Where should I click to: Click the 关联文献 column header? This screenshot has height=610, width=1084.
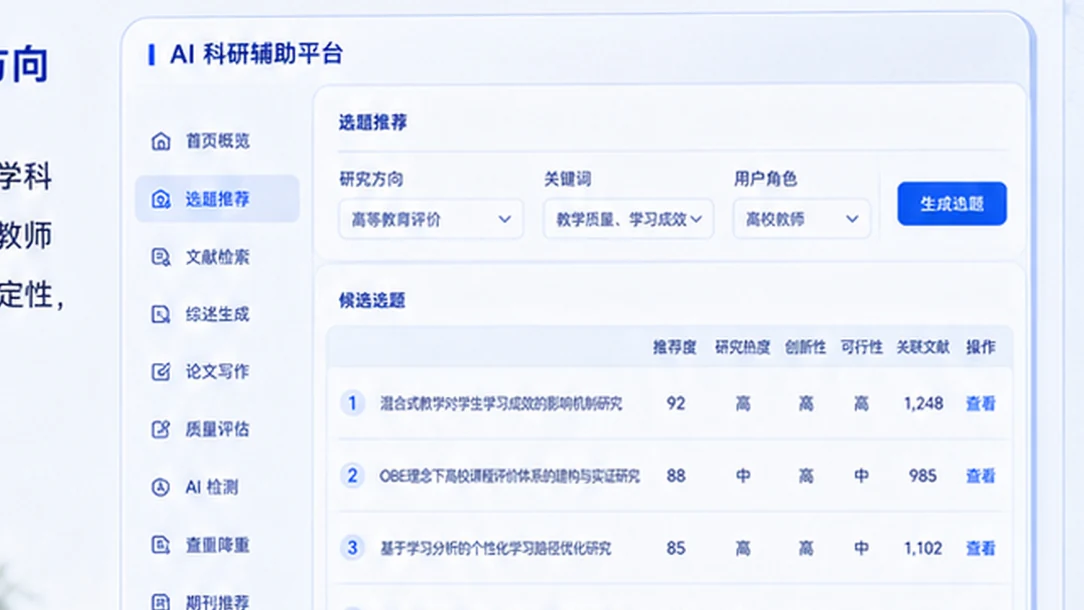(923, 347)
